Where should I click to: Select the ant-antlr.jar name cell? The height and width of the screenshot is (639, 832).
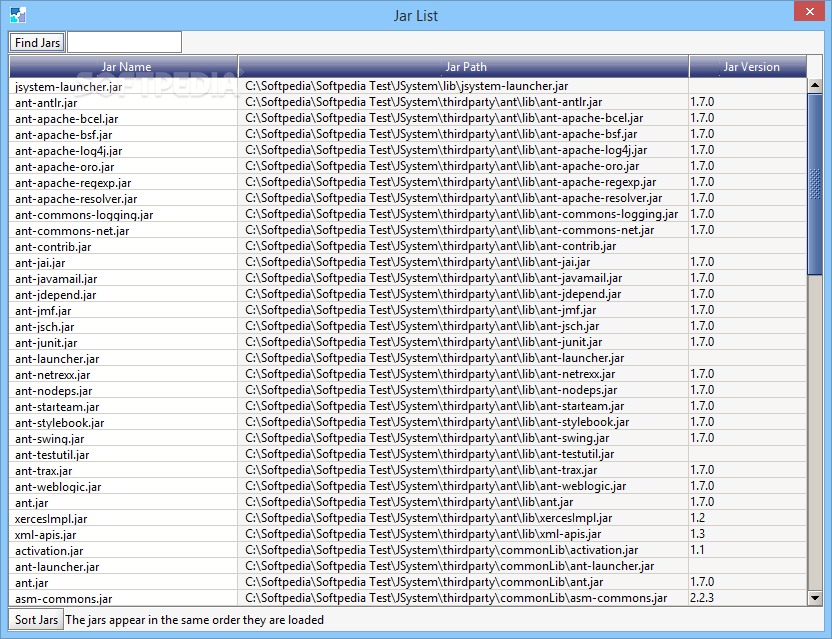(x=124, y=102)
